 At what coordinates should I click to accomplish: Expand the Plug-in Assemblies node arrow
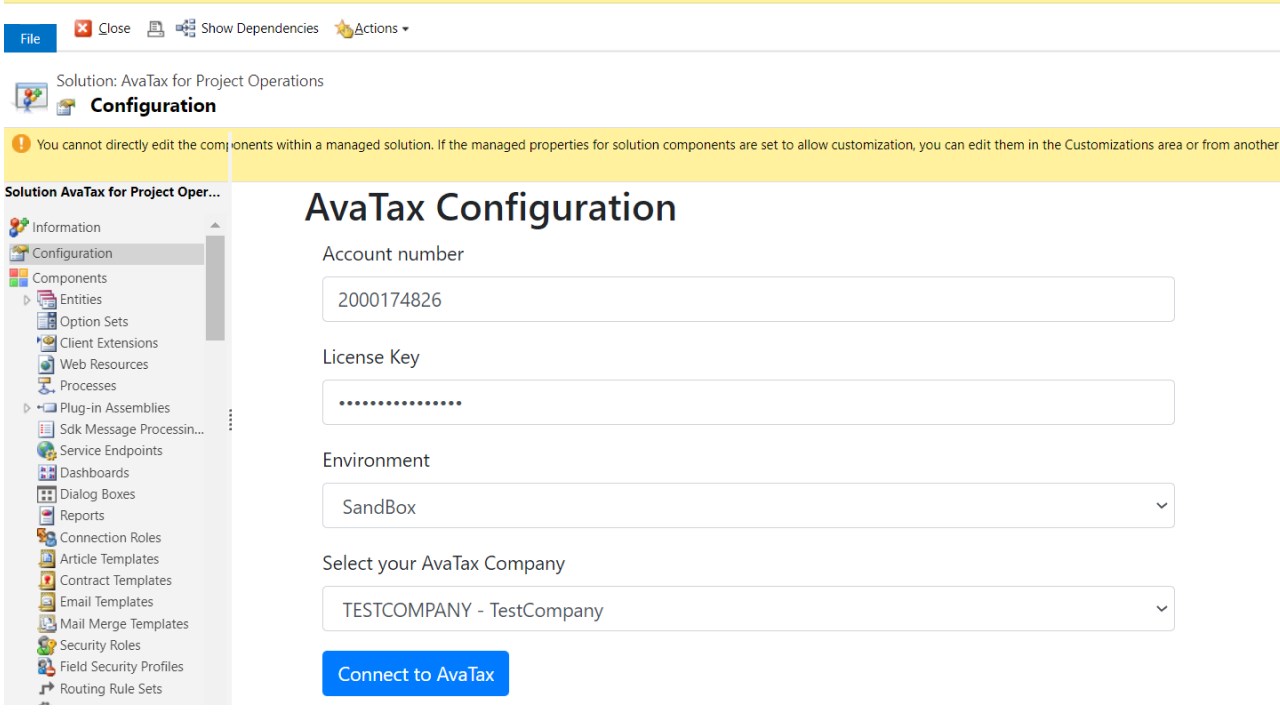tap(27, 408)
